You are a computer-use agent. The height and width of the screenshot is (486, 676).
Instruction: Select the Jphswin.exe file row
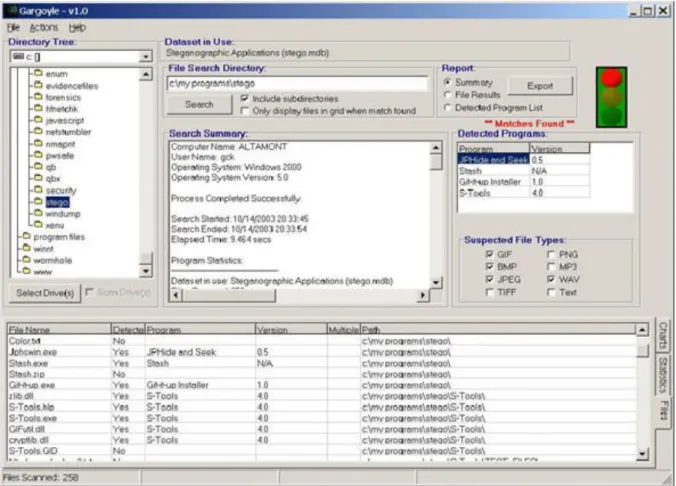[322, 352]
